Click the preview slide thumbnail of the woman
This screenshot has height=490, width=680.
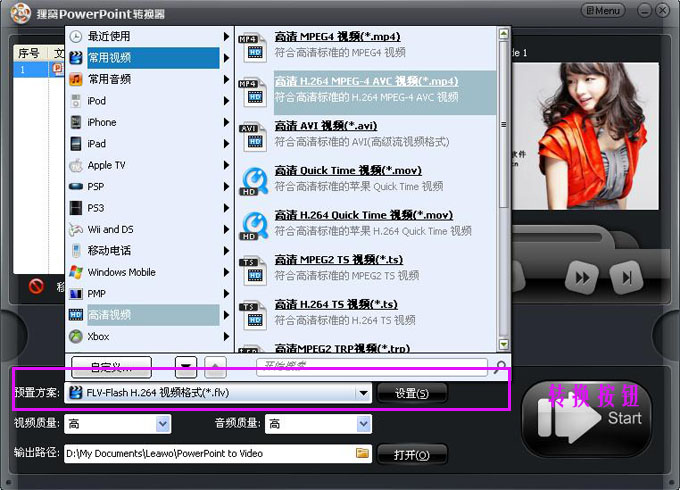(585, 136)
